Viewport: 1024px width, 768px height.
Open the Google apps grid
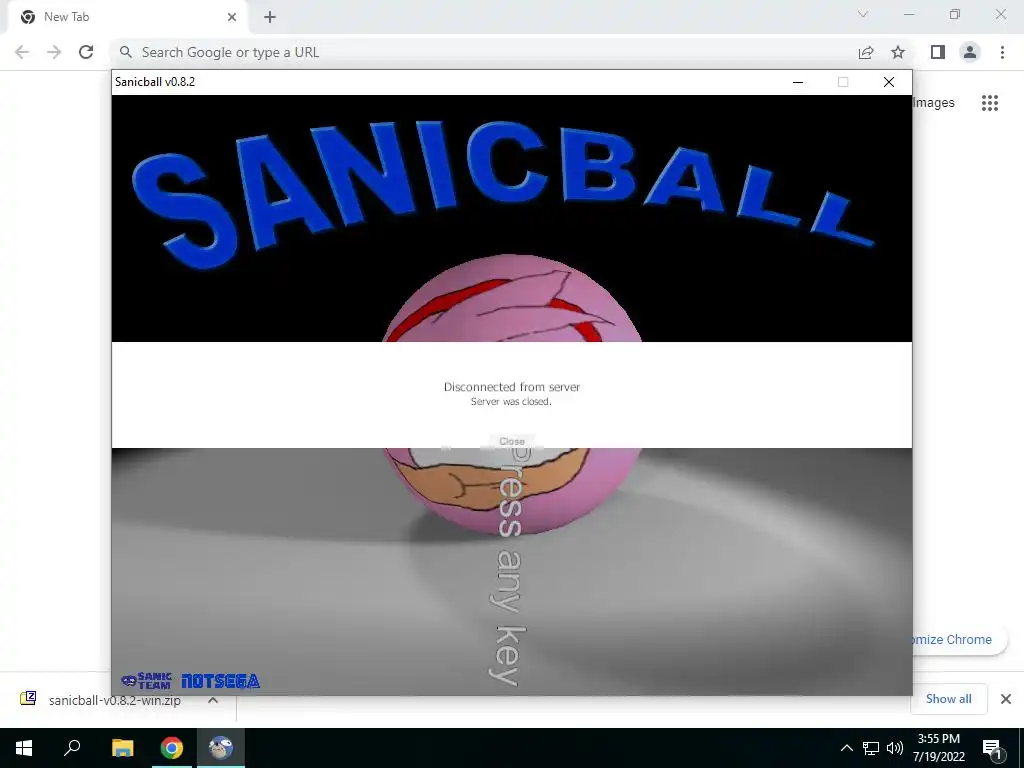pos(990,103)
